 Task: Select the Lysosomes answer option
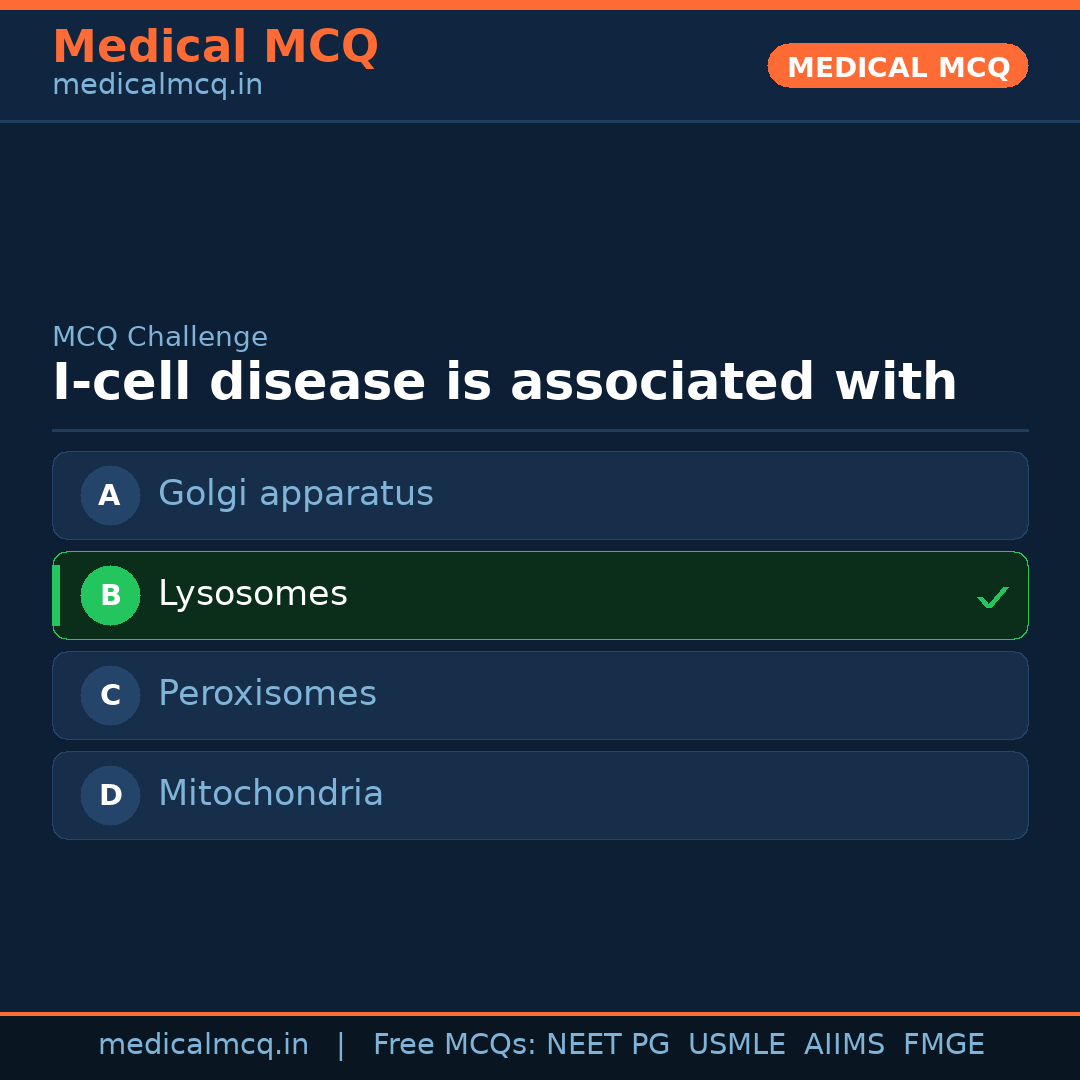coord(540,595)
